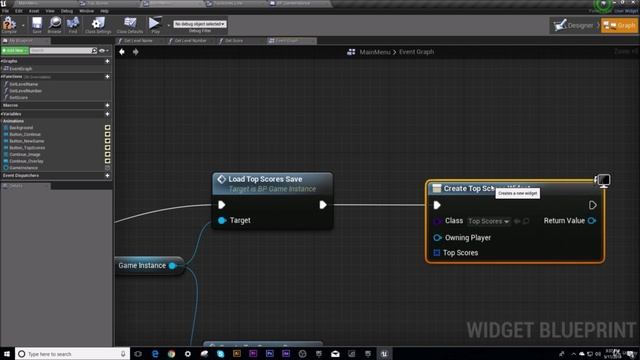Open Class Settings from the toolbar

click(x=98, y=24)
